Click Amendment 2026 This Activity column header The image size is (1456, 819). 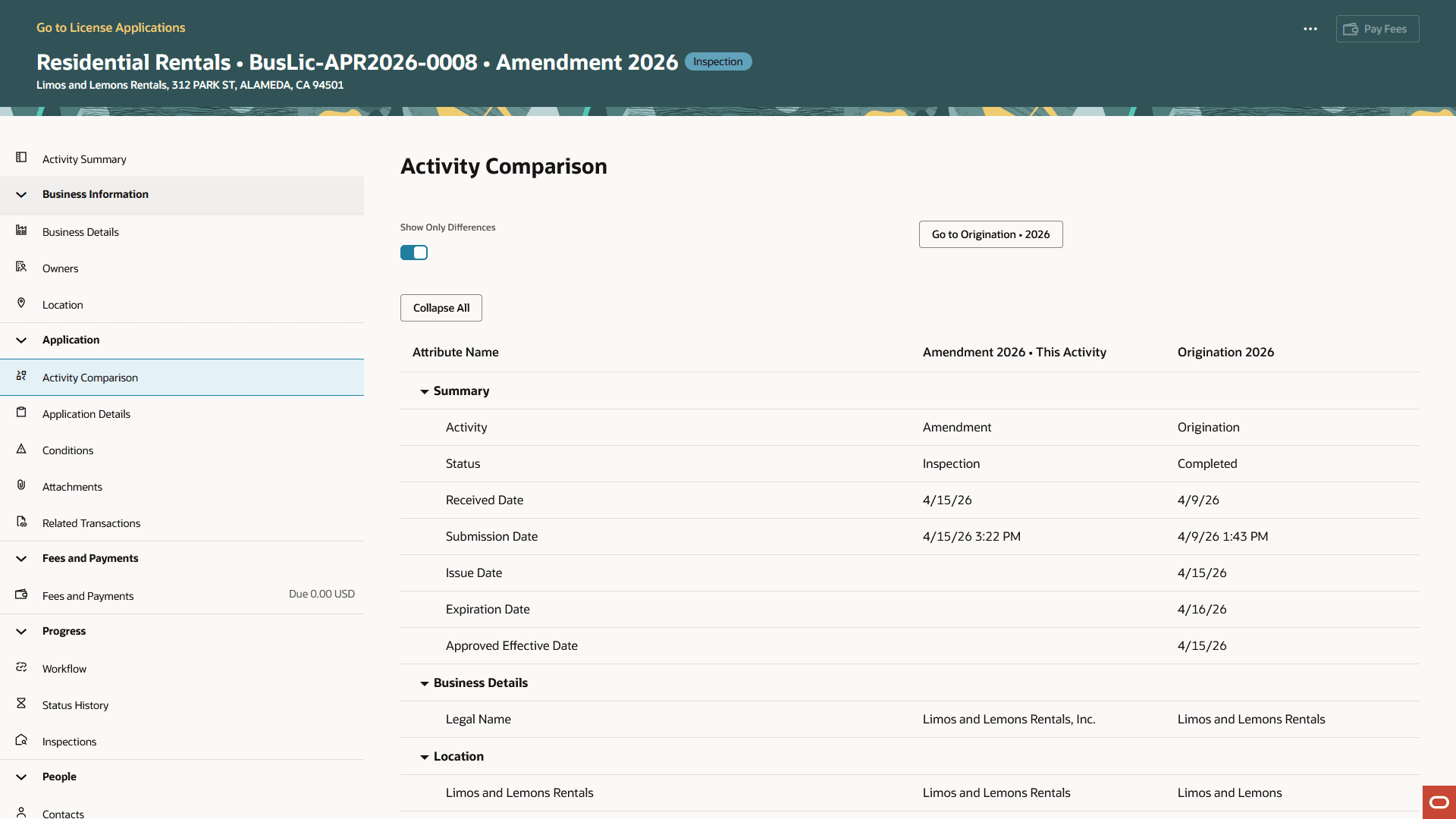coord(1014,352)
